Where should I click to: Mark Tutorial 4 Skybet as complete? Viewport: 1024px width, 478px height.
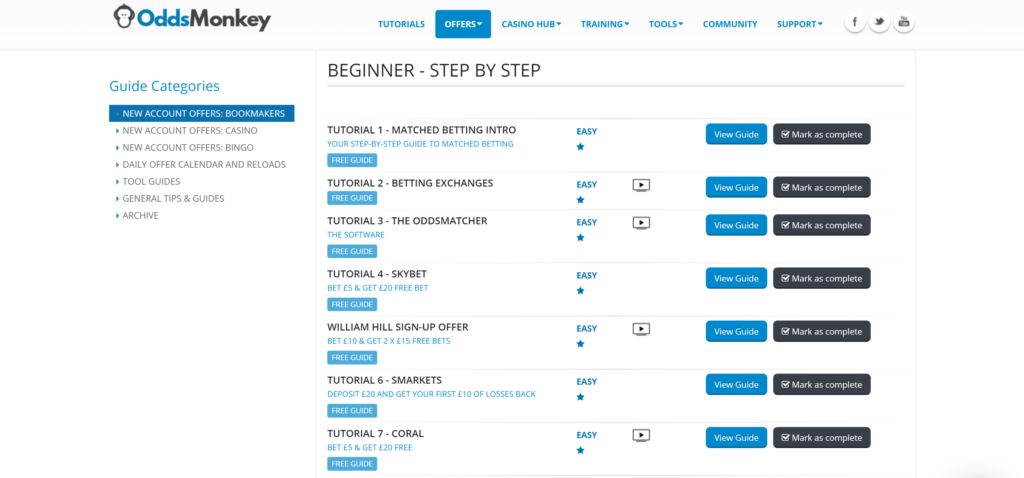pyautogui.click(x=822, y=278)
